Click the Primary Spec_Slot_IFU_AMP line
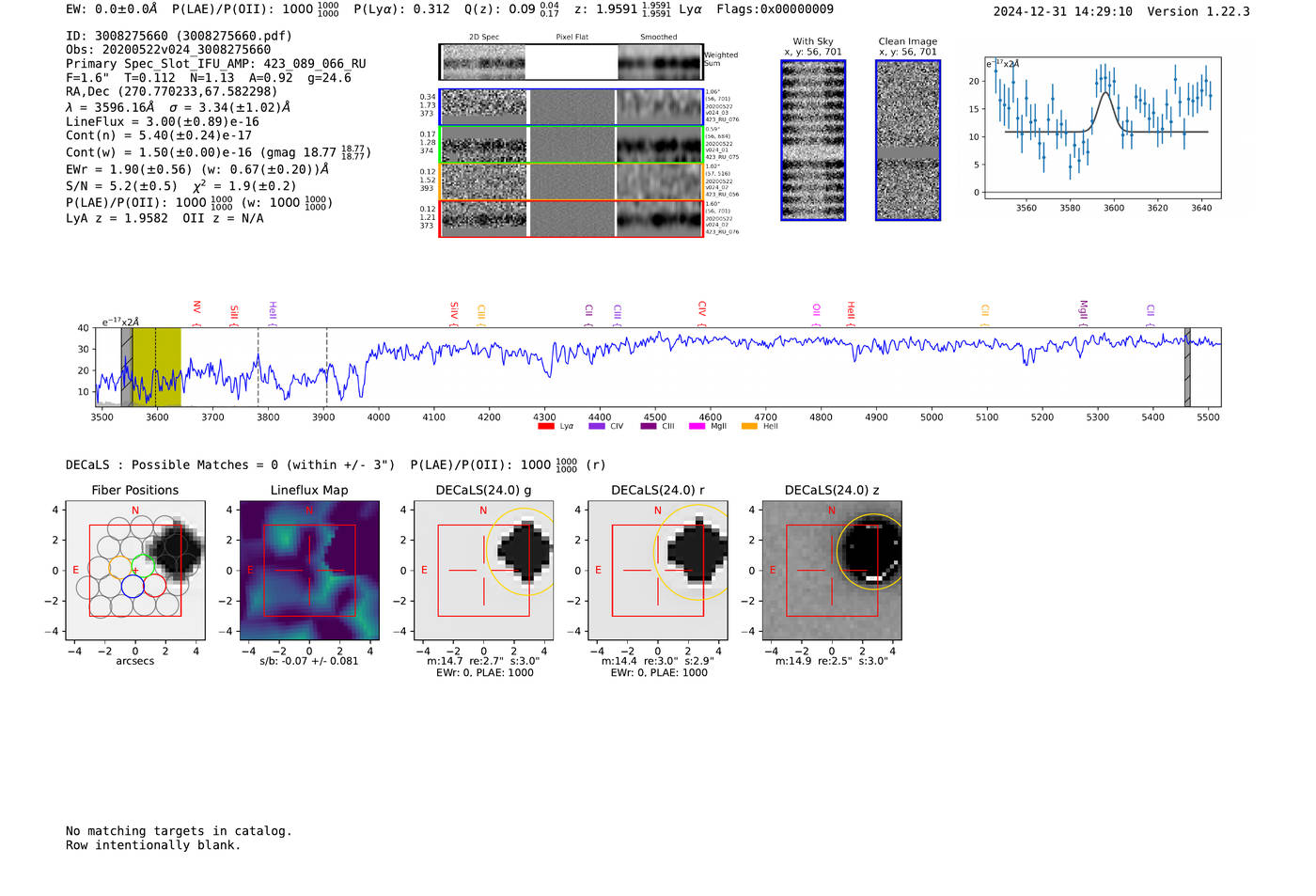The width and height of the screenshot is (1316, 896). tap(216, 64)
